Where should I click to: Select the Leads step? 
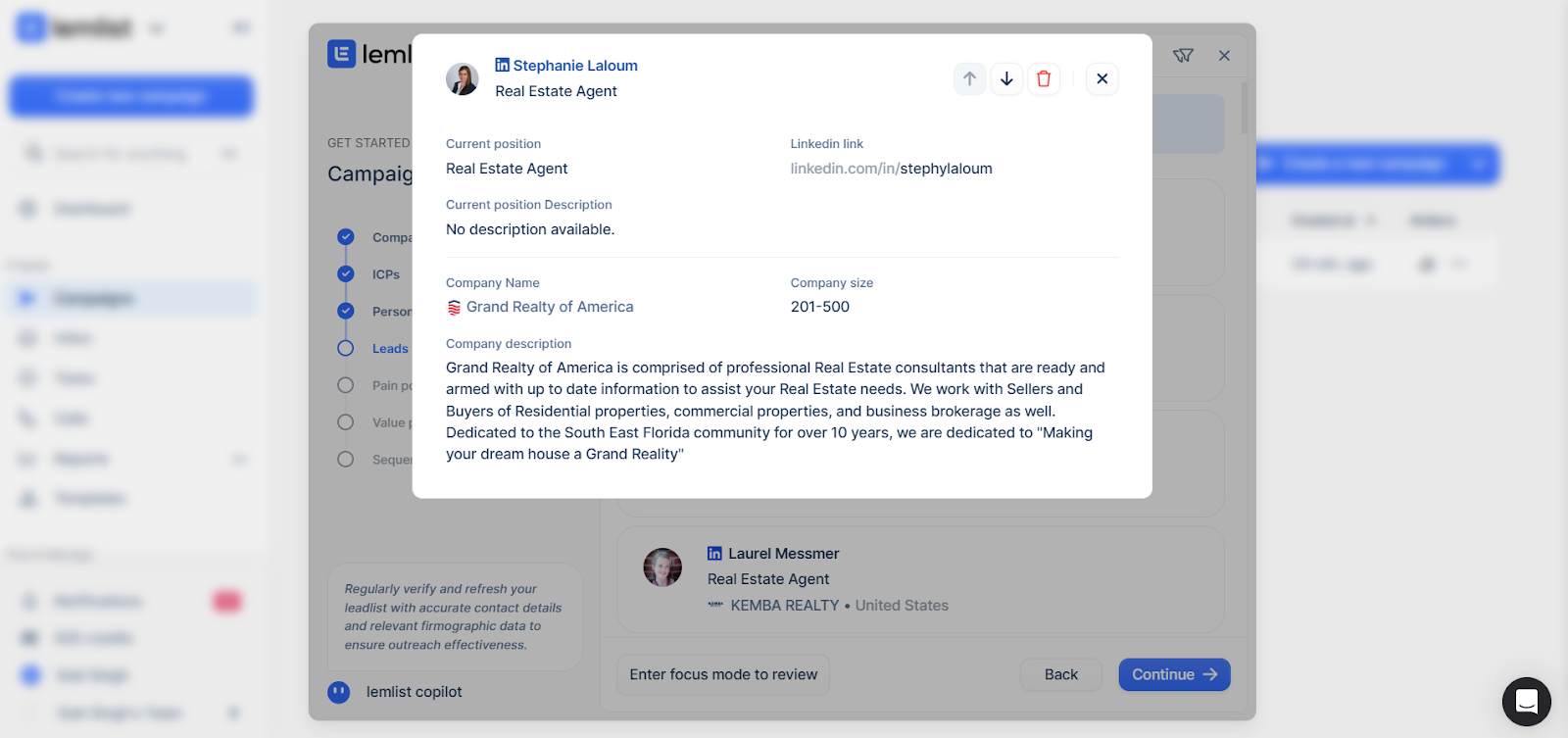390,349
